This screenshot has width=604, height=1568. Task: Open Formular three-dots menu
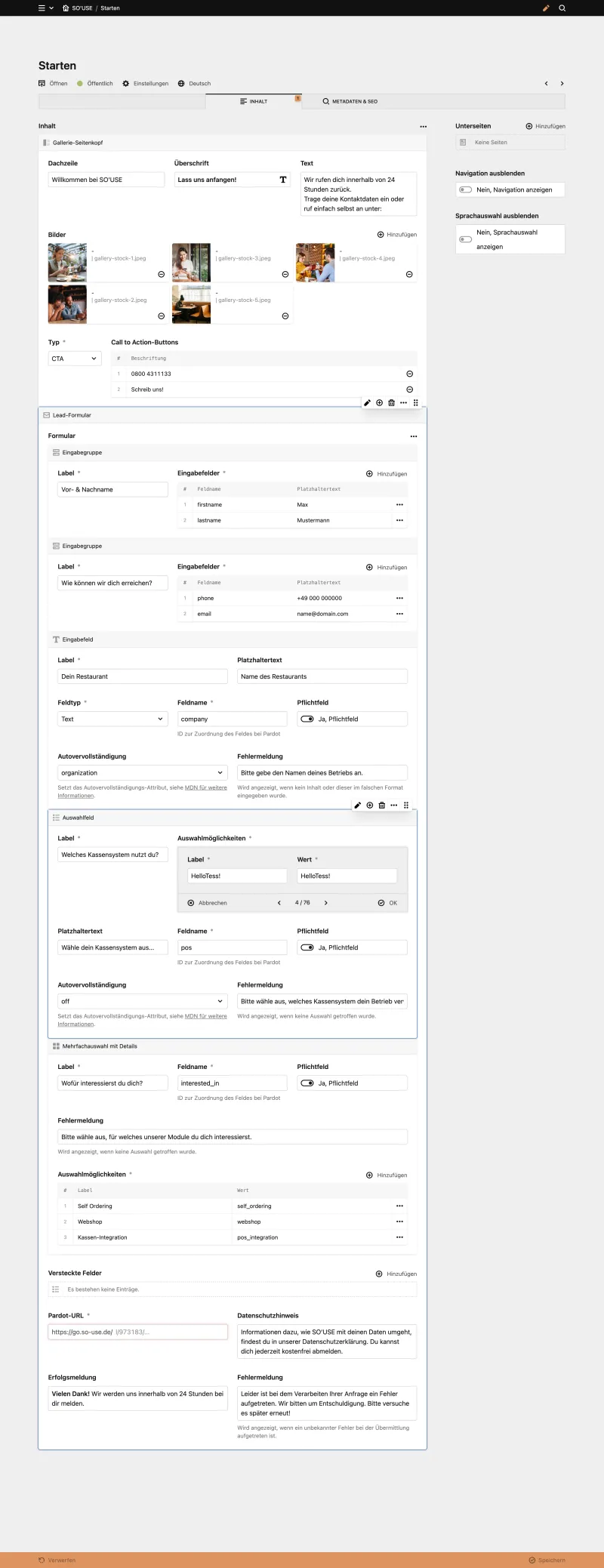click(413, 436)
